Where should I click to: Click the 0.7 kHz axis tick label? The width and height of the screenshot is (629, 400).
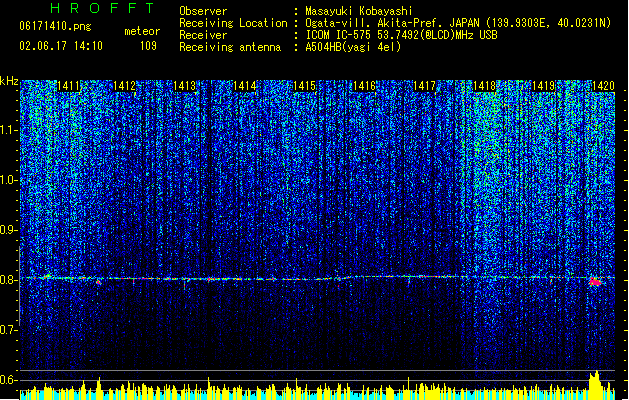coord(9,330)
